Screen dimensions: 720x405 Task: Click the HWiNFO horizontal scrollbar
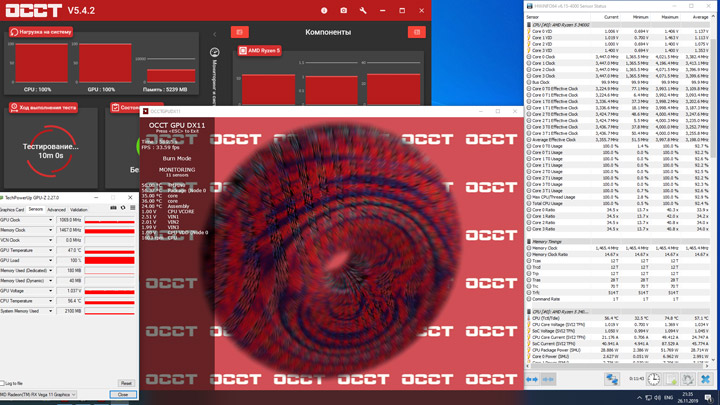pos(618,366)
